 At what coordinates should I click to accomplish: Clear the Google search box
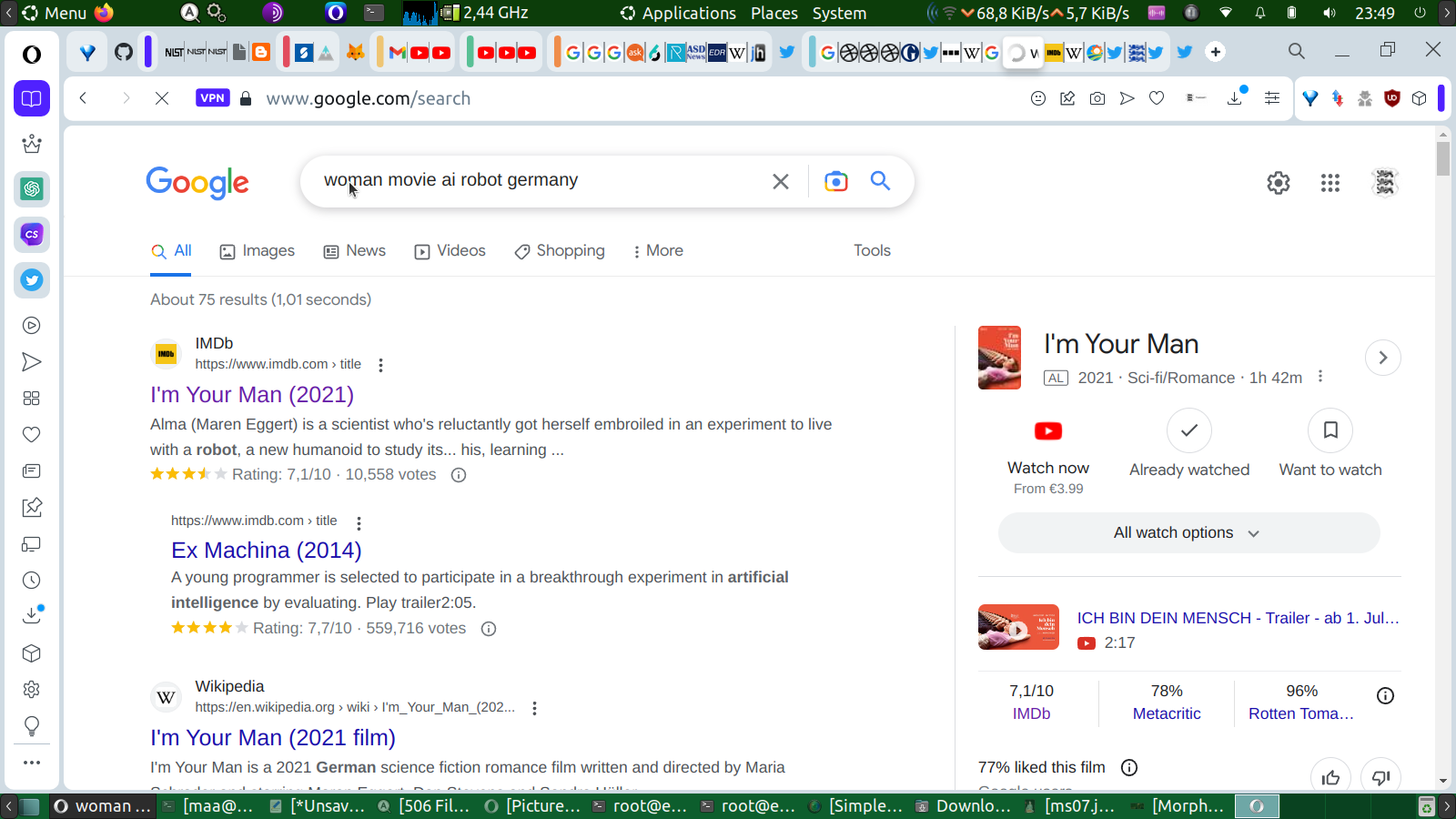pos(781,181)
